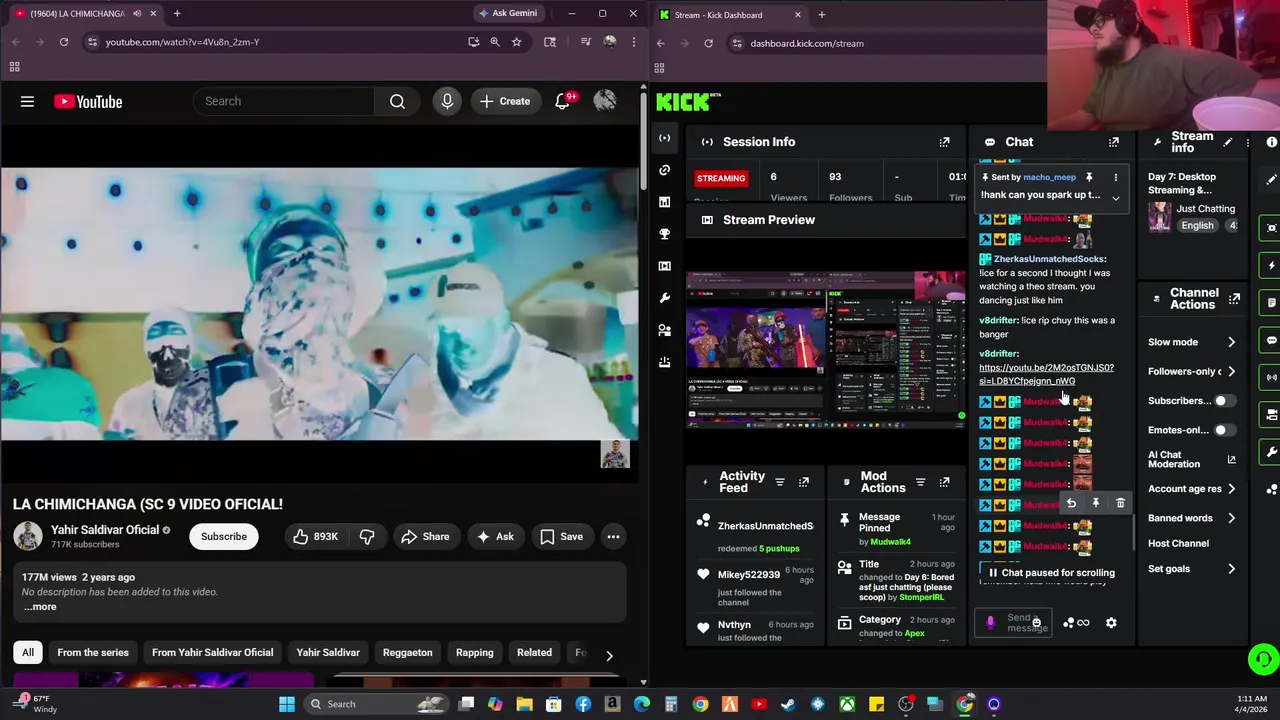Open the trophy icon in Kick sidebar
1280x720 pixels.
click(664, 234)
